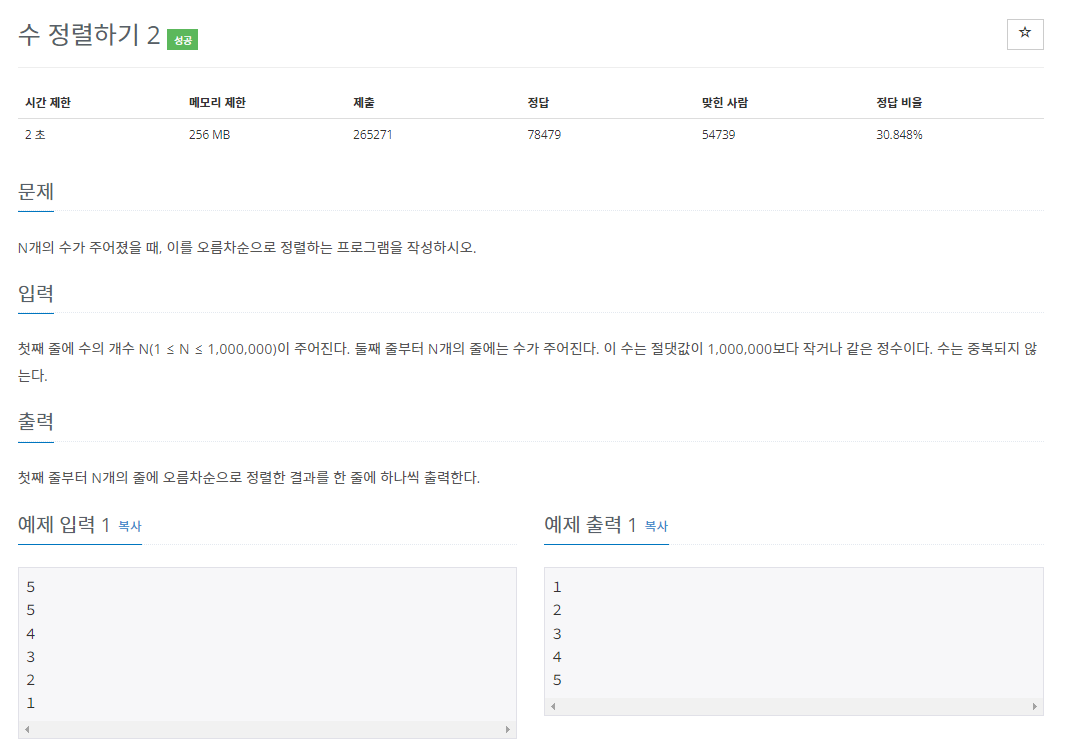Click right arrow of output scrollbar
This screenshot has height=754, width=1066.
(1034, 706)
